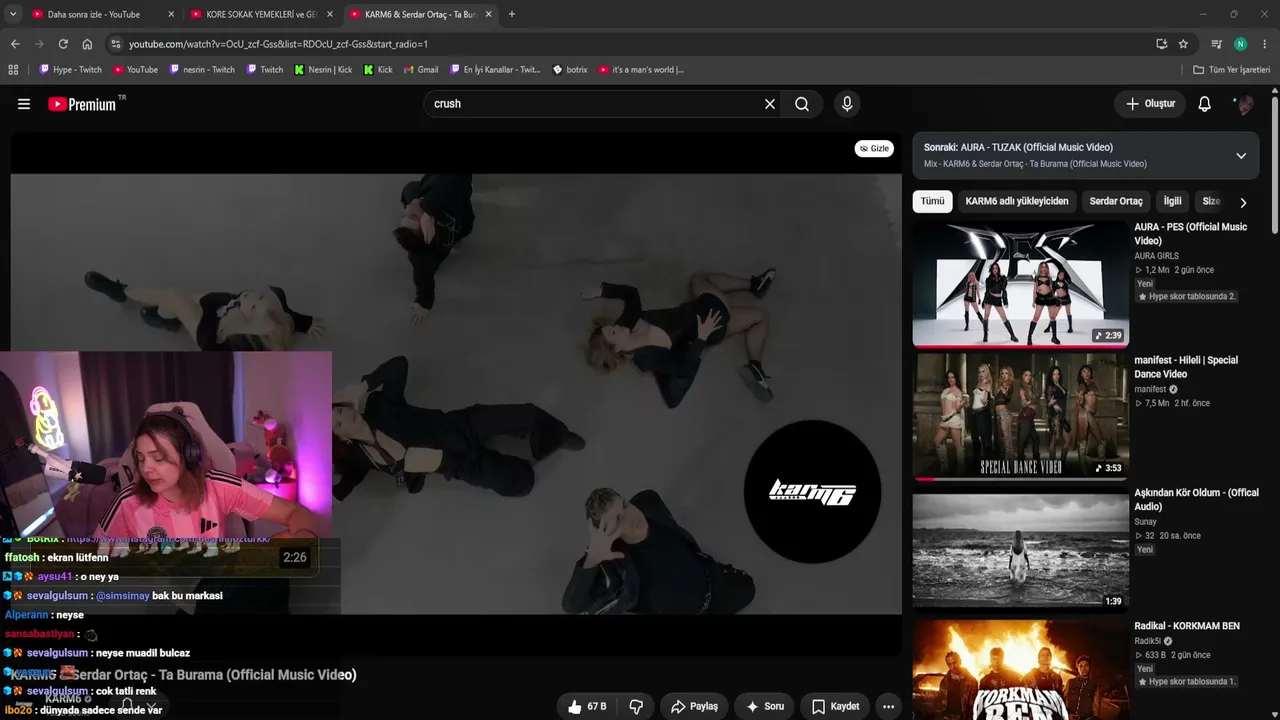This screenshot has height=720, width=1280.
Task: Reload the current browser page
Action: click(63, 44)
